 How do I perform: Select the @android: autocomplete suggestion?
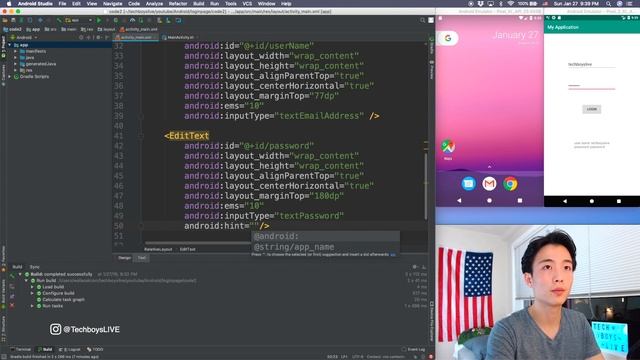point(325,236)
